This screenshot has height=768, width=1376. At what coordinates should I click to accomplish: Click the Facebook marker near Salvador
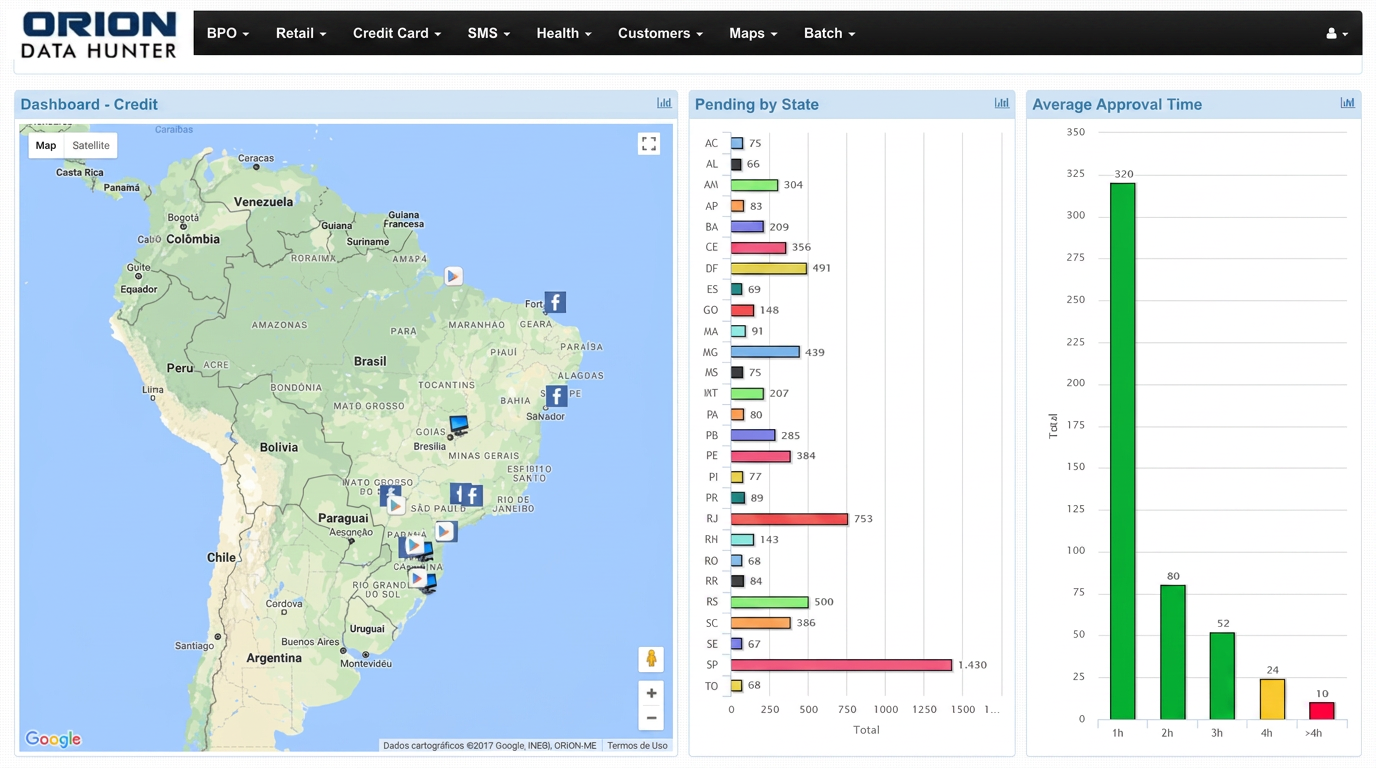point(556,397)
